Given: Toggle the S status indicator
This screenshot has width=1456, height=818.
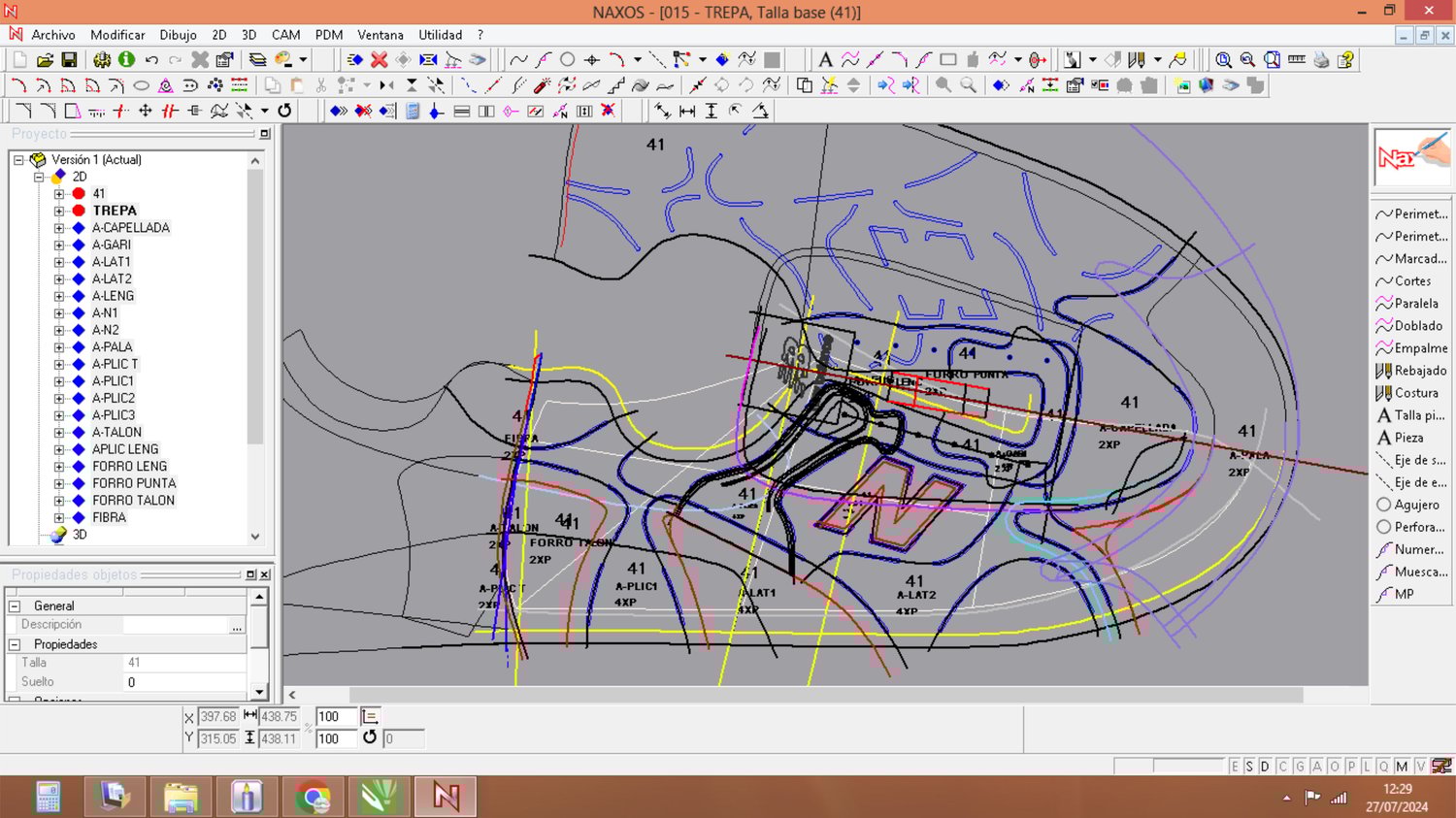Looking at the screenshot, I should [x=1249, y=767].
